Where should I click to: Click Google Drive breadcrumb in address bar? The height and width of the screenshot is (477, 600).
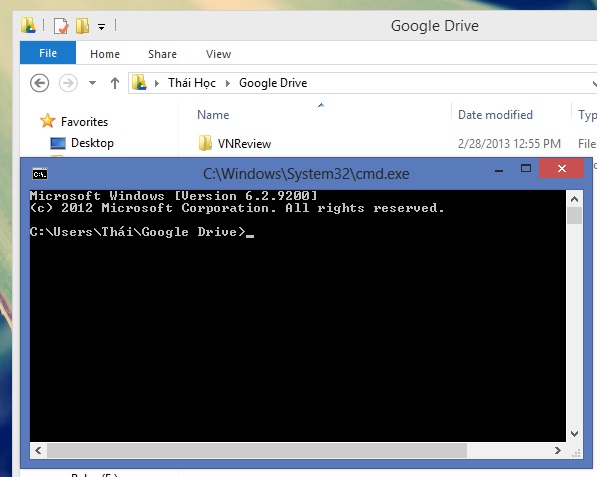click(273, 83)
